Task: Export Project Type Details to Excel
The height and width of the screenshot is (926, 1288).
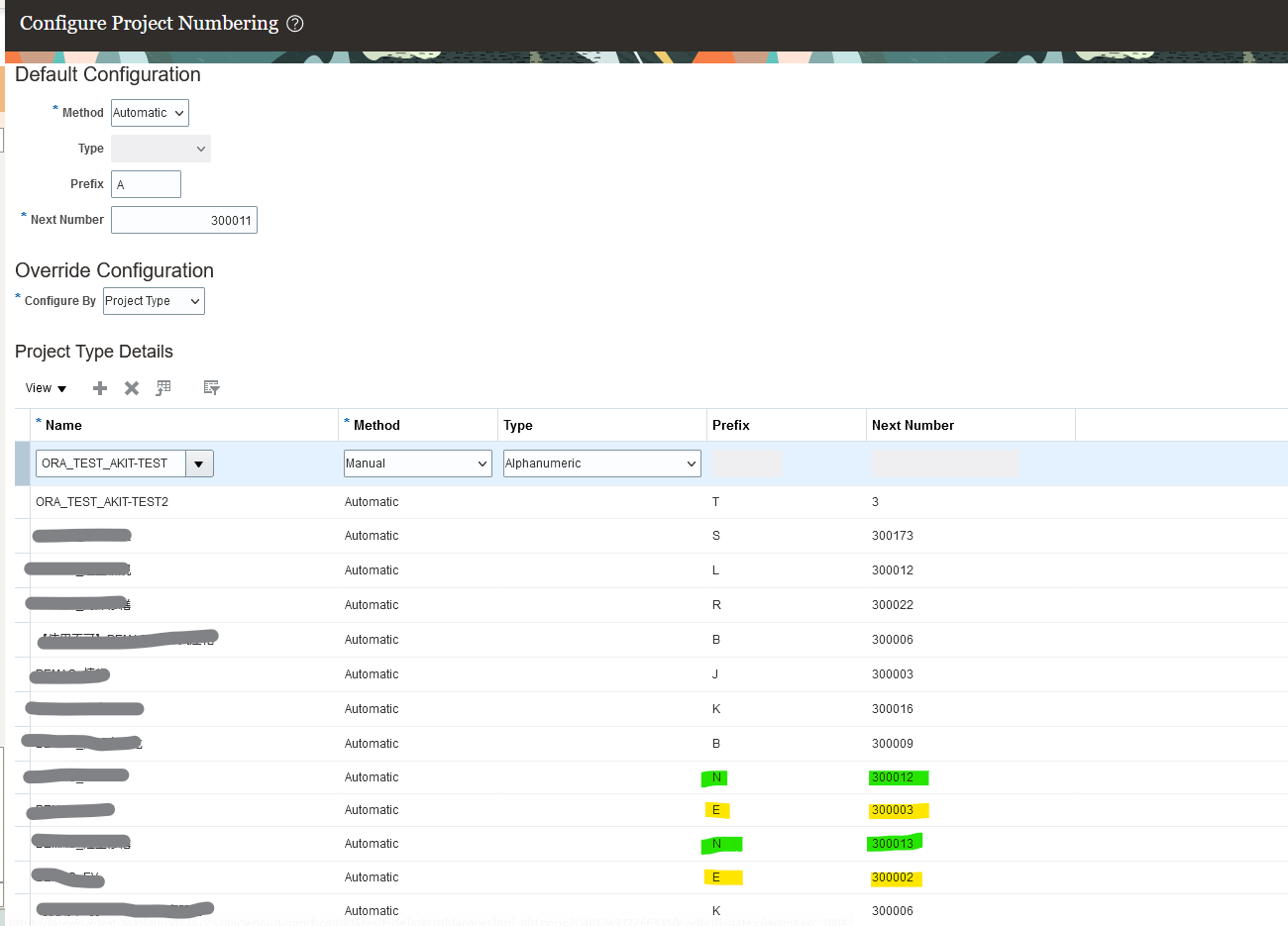Action: (x=163, y=387)
